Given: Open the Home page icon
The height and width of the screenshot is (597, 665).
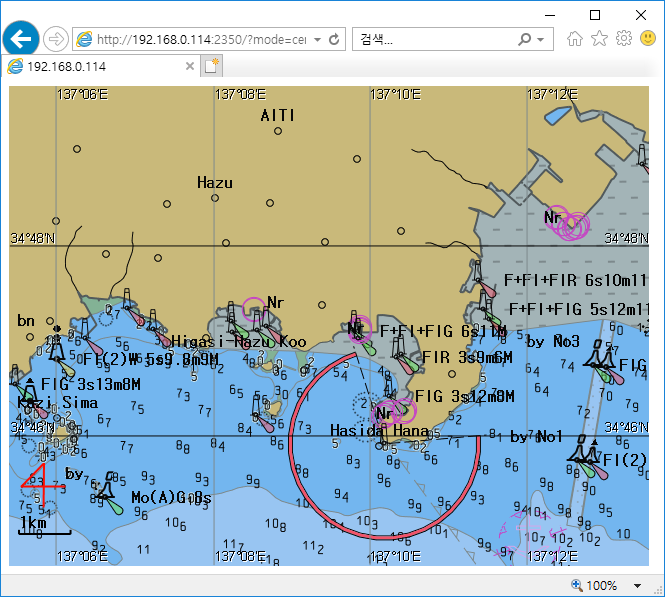Looking at the screenshot, I should pos(575,39).
